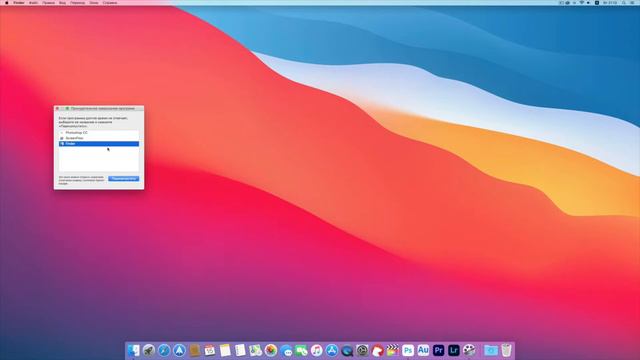Open the blue paper-plane mail app in the Dock
The height and width of the screenshot is (360, 640).
[179, 350]
